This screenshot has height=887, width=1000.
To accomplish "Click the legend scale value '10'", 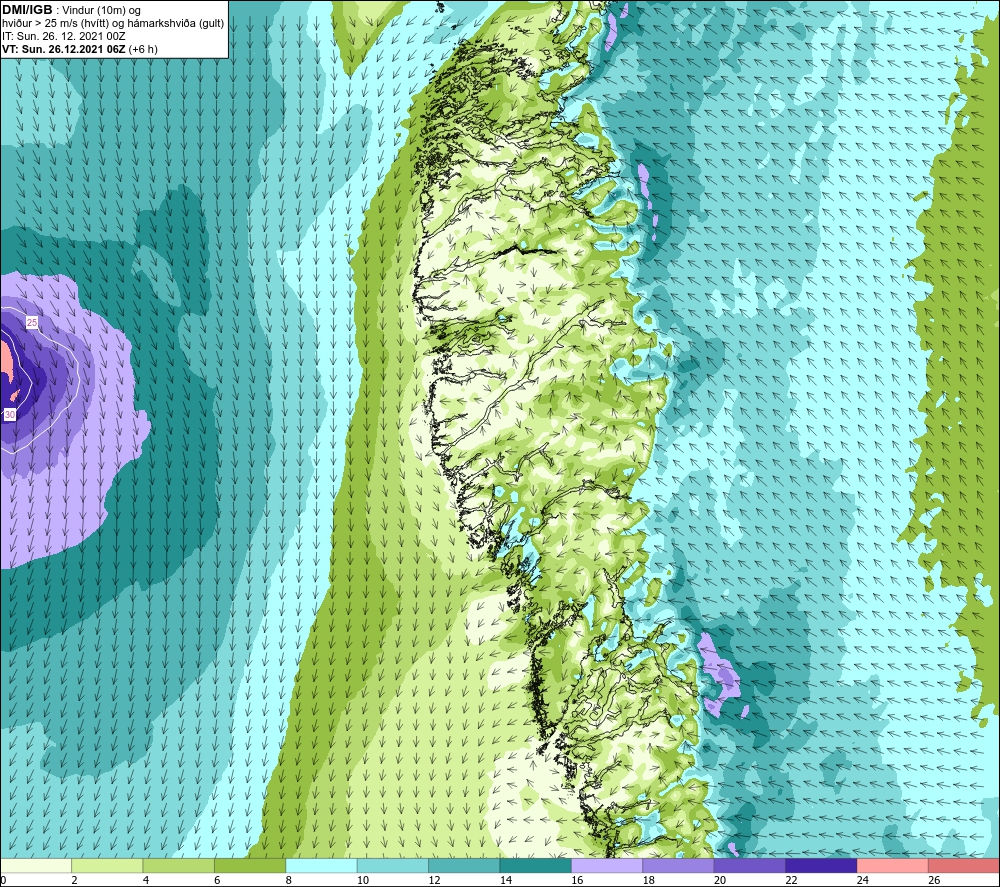I will click(363, 881).
